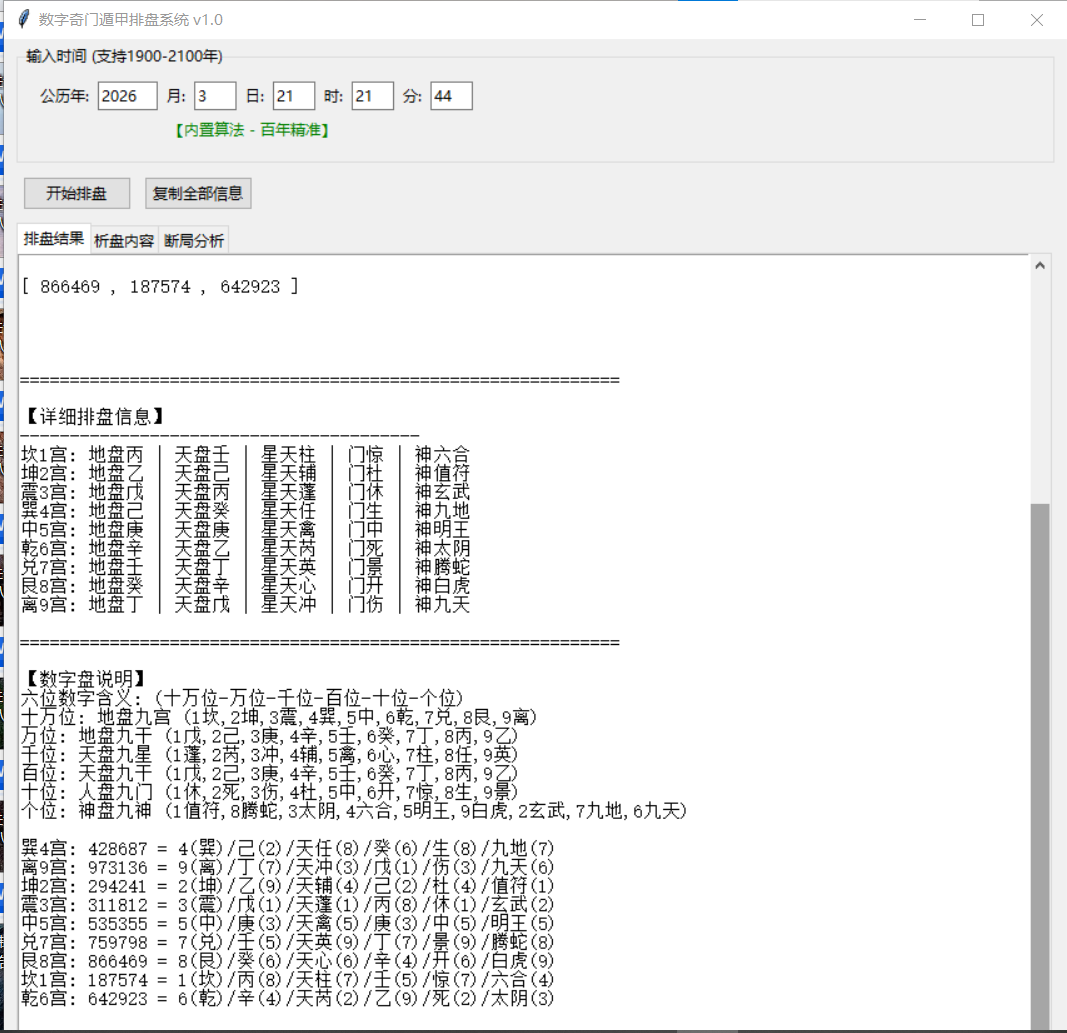
Task: Click the 个位: 神盘九神 line
Action: 354,810
